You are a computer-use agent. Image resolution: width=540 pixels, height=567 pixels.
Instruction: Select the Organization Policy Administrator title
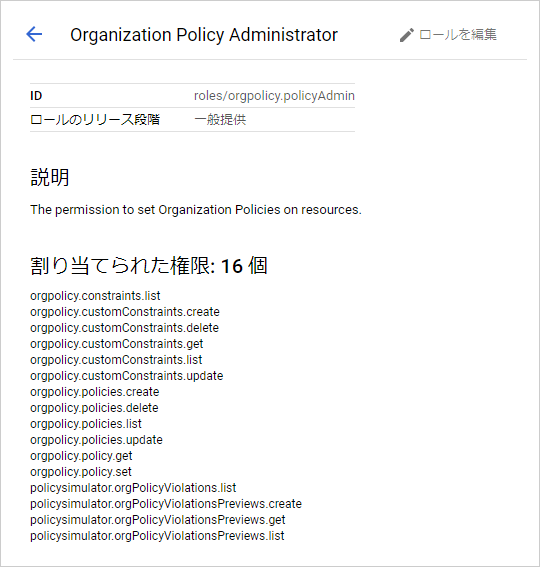(204, 35)
